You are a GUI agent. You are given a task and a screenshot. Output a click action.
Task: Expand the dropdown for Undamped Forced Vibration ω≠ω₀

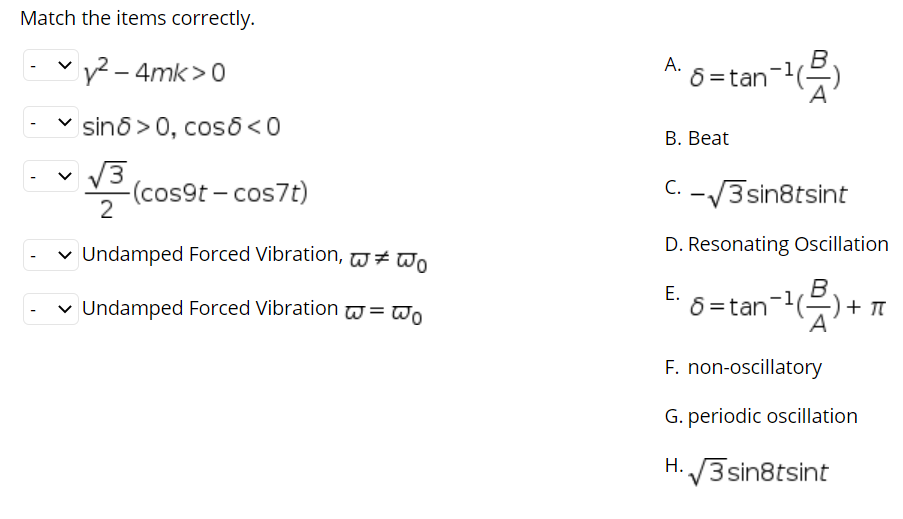(x=51, y=254)
